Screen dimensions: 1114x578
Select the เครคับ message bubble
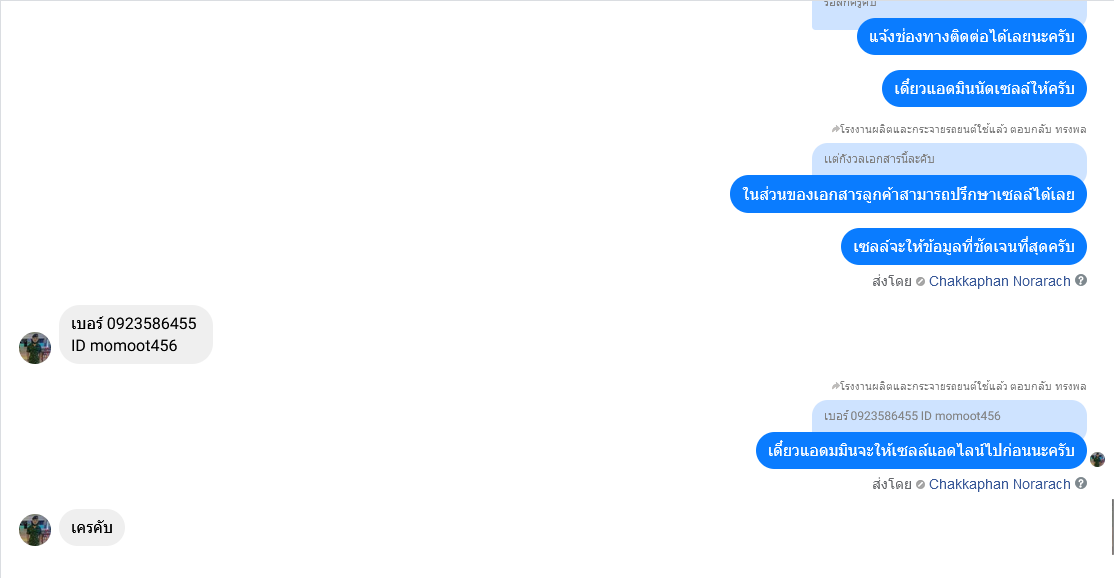click(x=92, y=528)
